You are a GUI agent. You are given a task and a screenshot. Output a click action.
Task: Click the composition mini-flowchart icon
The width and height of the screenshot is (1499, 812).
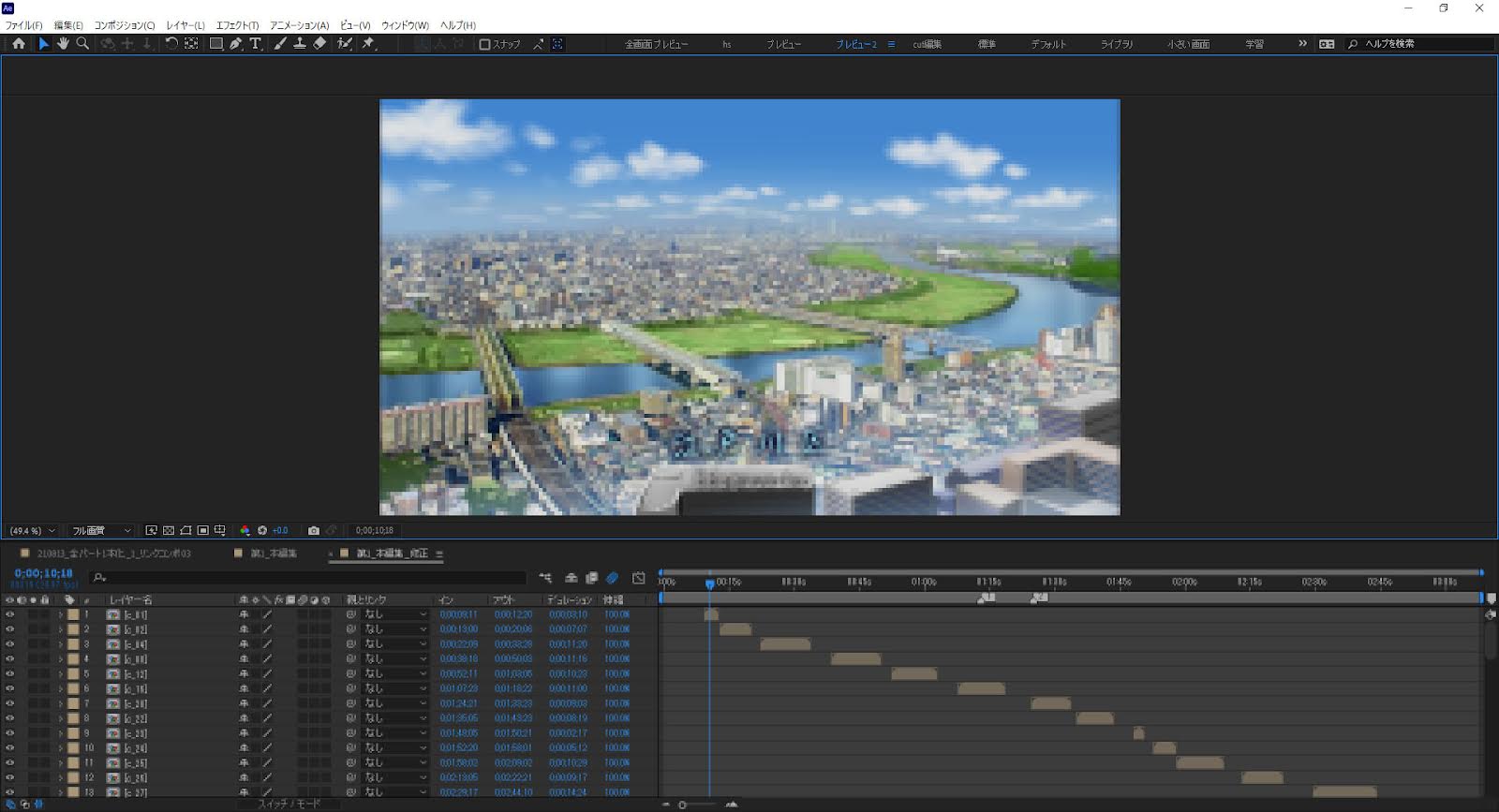[545, 578]
